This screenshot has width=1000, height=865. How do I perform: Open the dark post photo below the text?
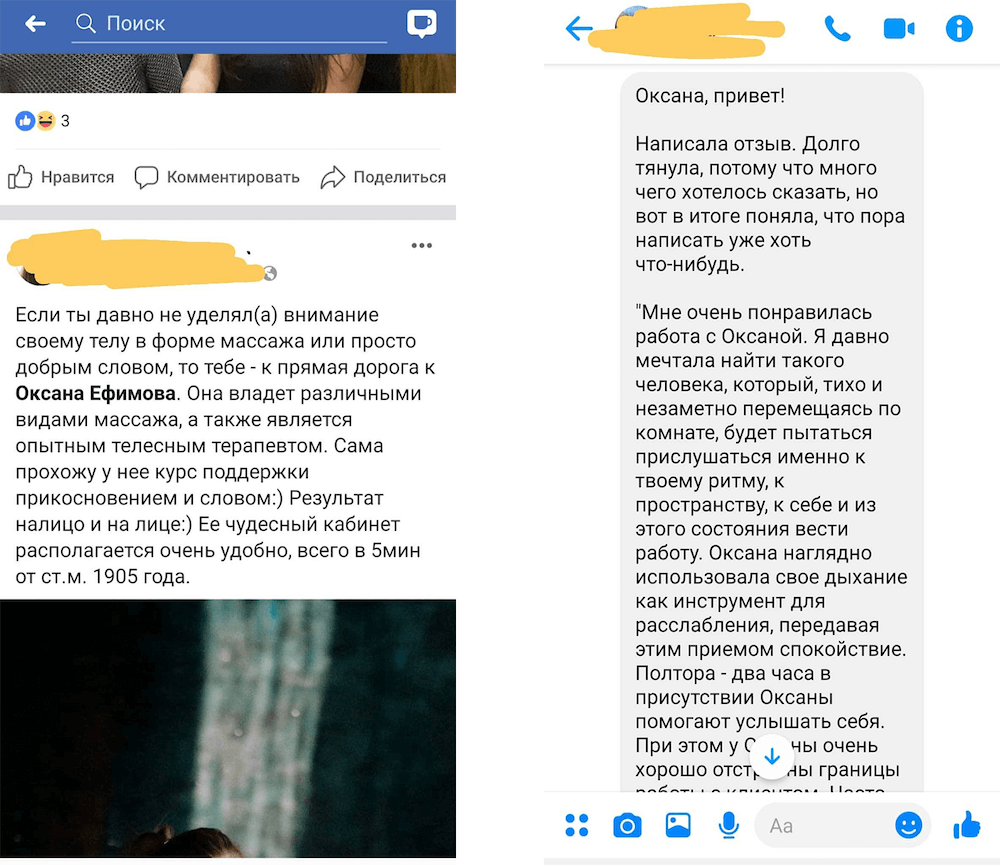tap(228, 728)
